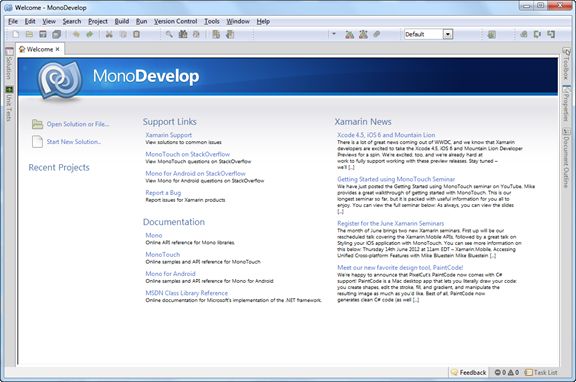Open the Build menu
This screenshot has height=382, width=576.
[x=122, y=21]
